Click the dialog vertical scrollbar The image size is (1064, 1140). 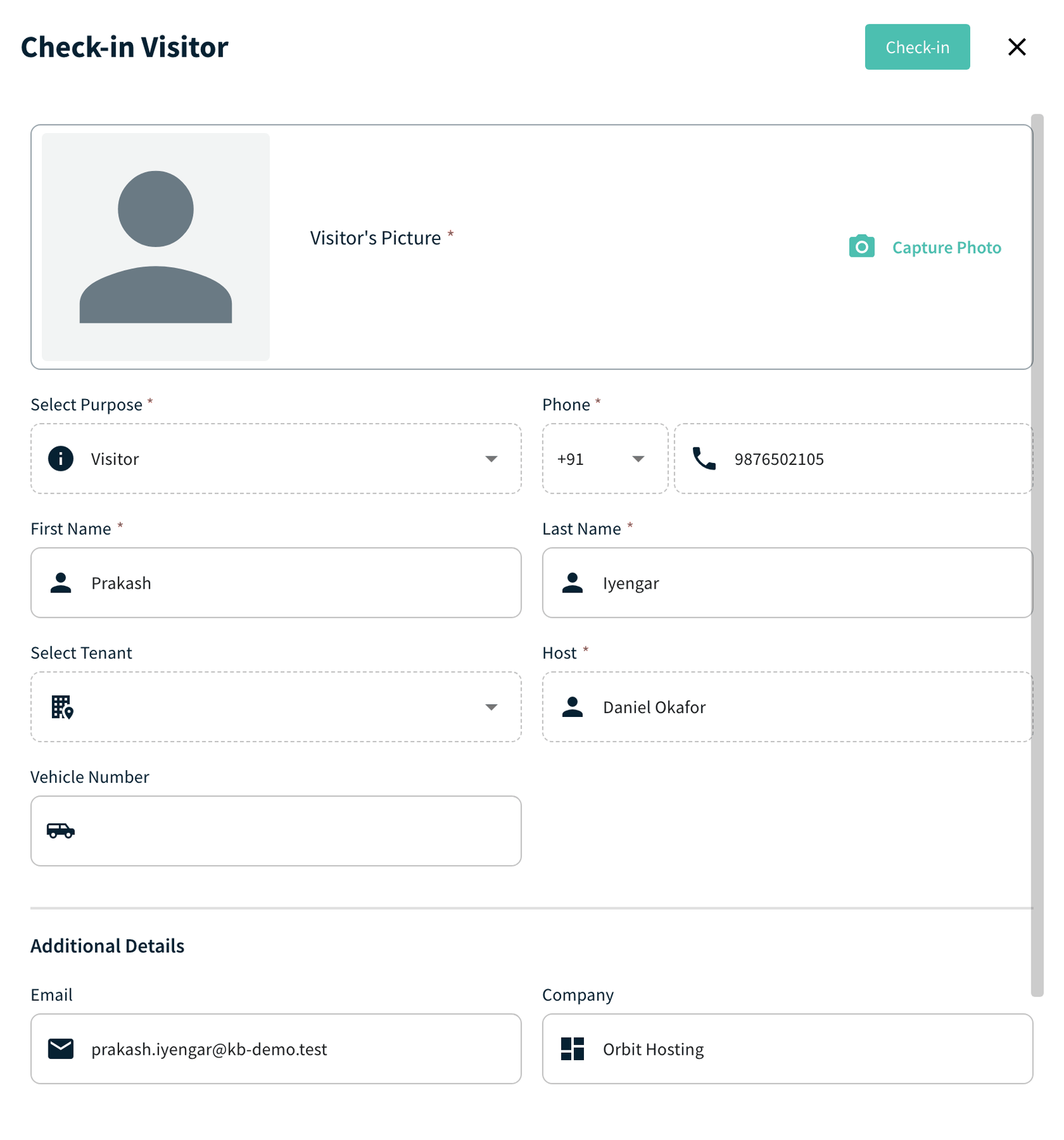tap(1037, 555)
